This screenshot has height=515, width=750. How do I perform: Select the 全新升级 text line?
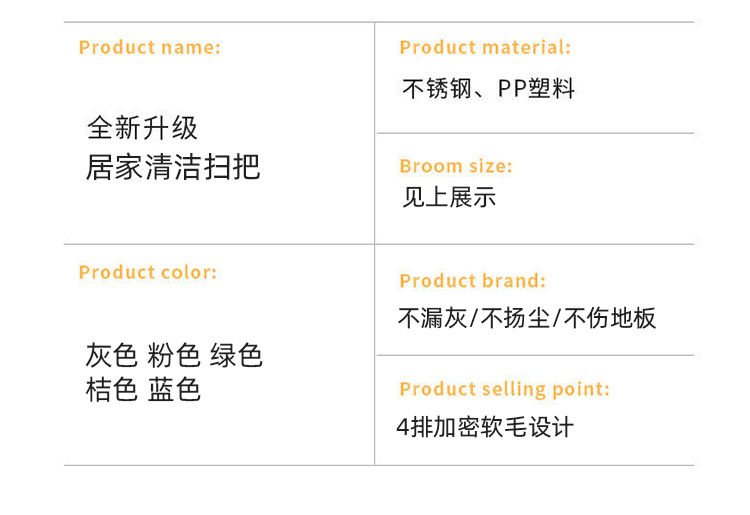[x=142, y=128]
